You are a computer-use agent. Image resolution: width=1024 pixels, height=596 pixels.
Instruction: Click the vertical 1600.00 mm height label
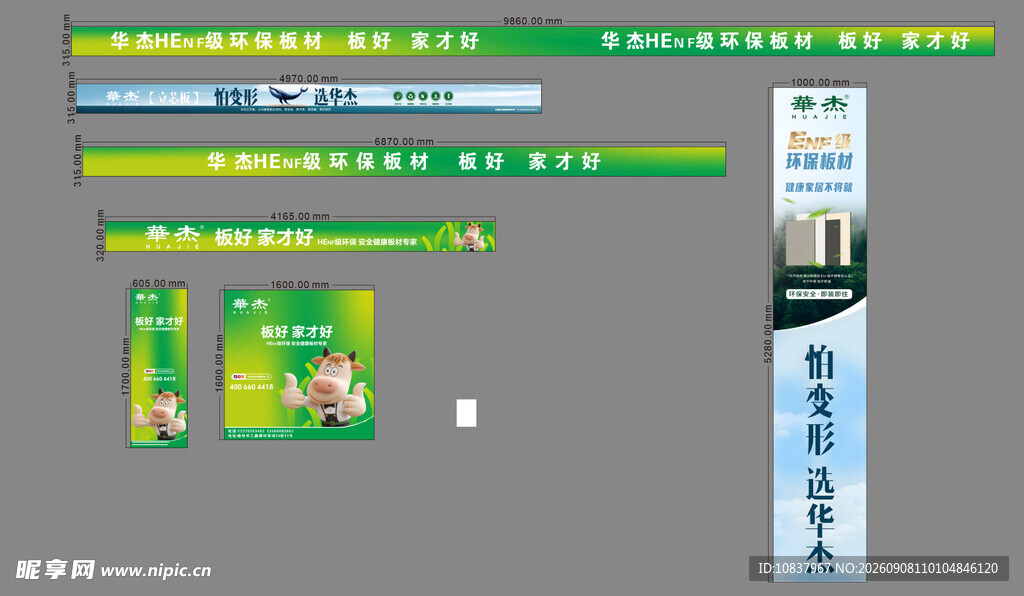(219, 363)
